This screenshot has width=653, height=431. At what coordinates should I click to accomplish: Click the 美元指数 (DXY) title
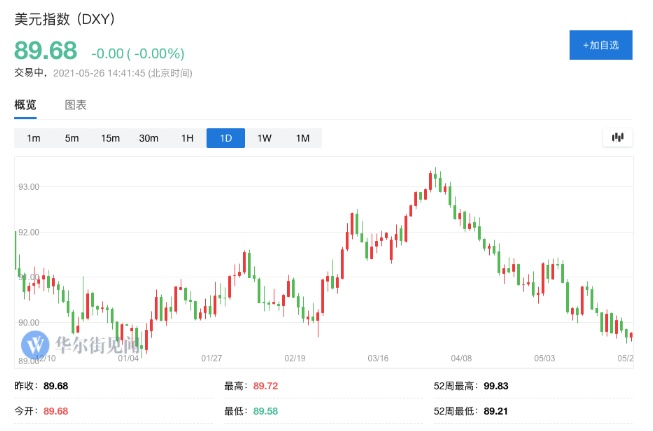pyautogui.click(x=63, y=18)
